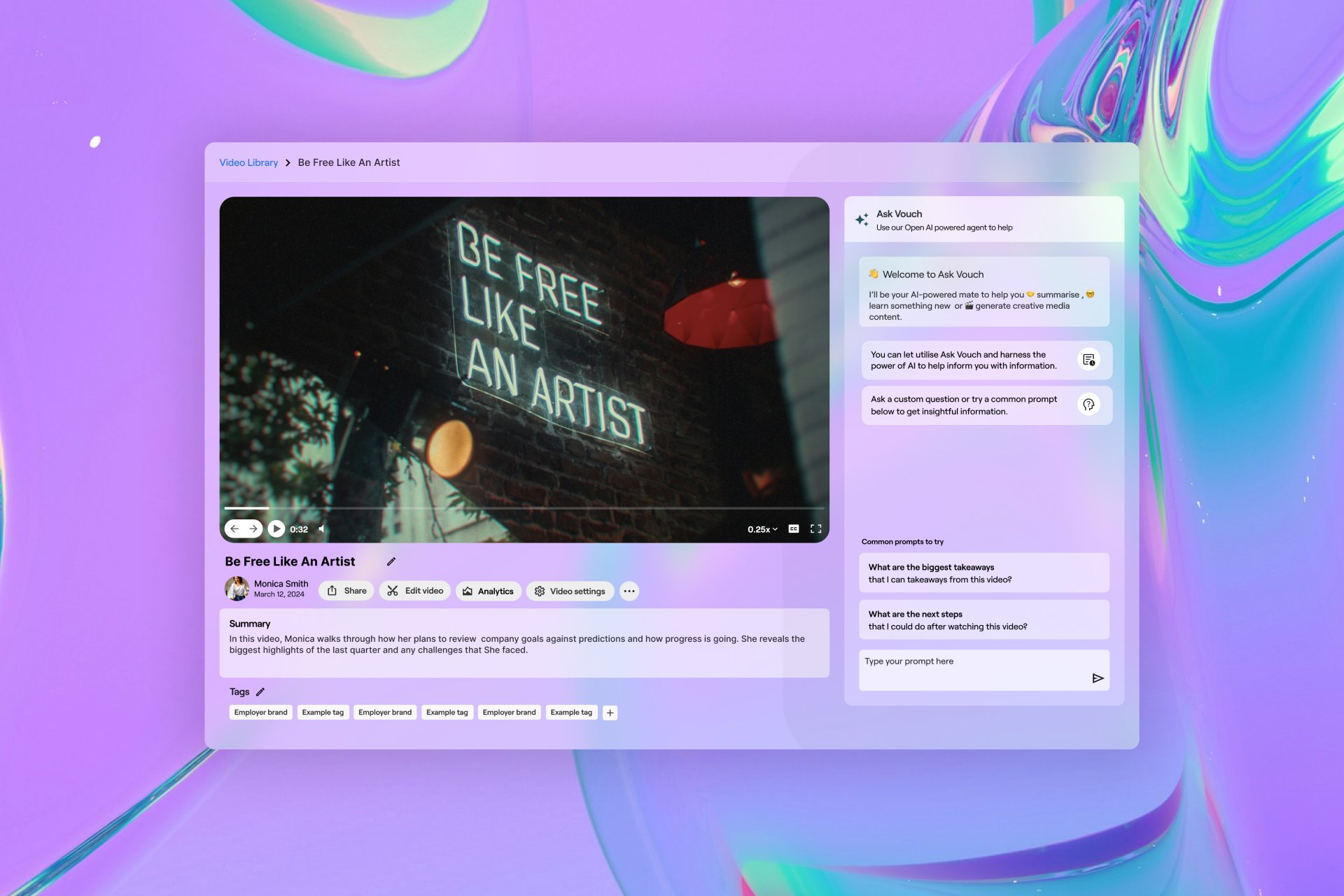This screenshot has height=896, width=1344.
Task: Go to Video Library breadcrumb link
Action: click(248, 162)
